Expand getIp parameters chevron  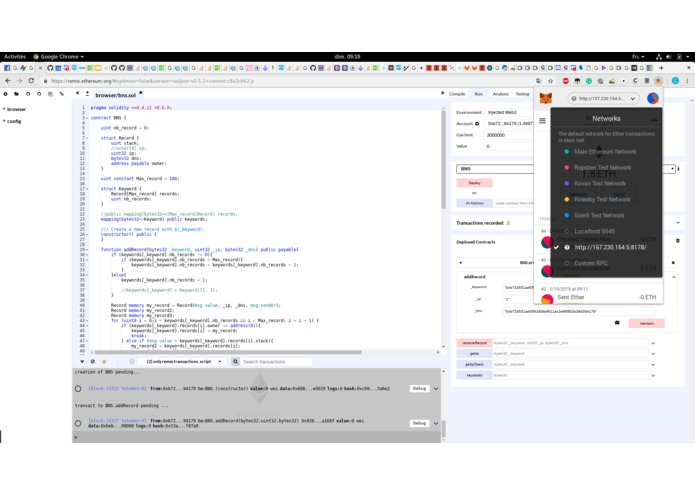(x=653, y=354)
